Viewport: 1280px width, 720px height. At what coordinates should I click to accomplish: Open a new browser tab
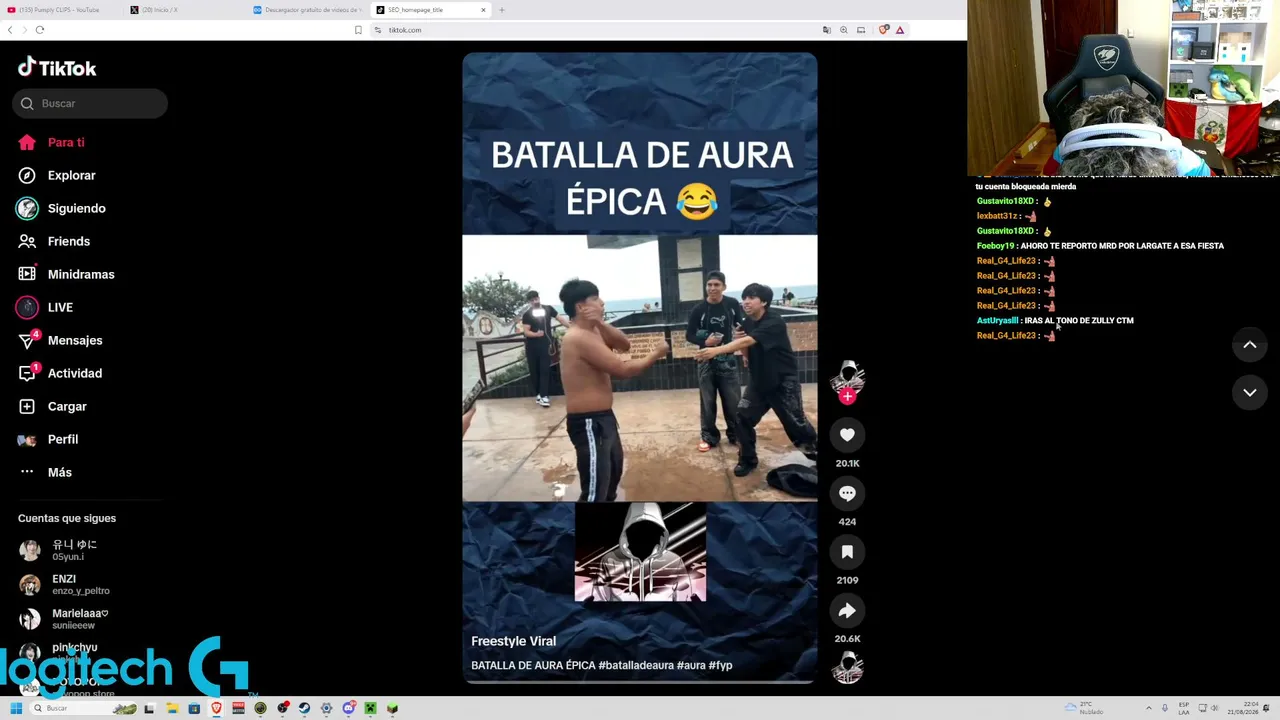502,10
